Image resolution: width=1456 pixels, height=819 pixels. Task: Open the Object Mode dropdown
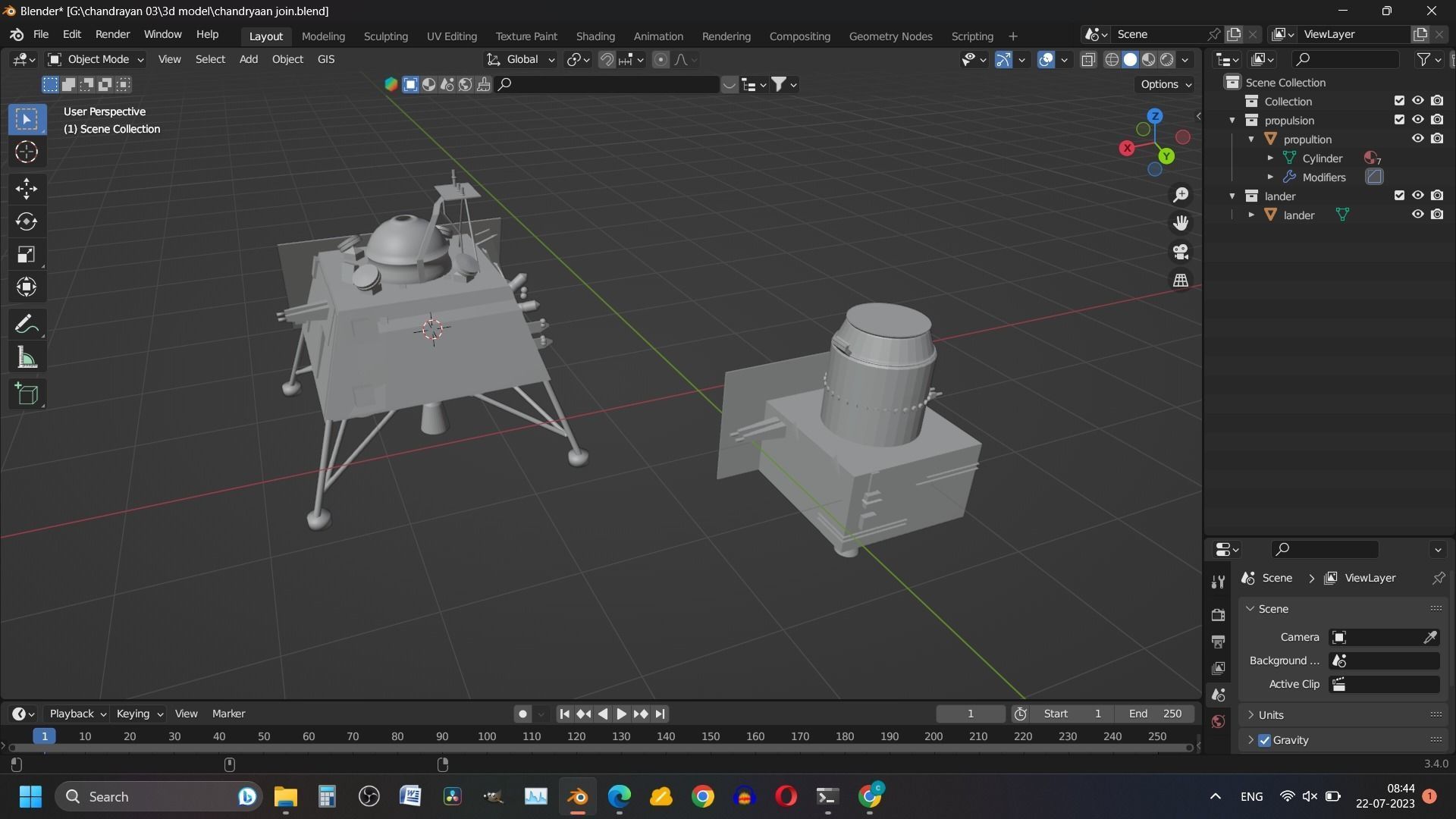(96, 59)
